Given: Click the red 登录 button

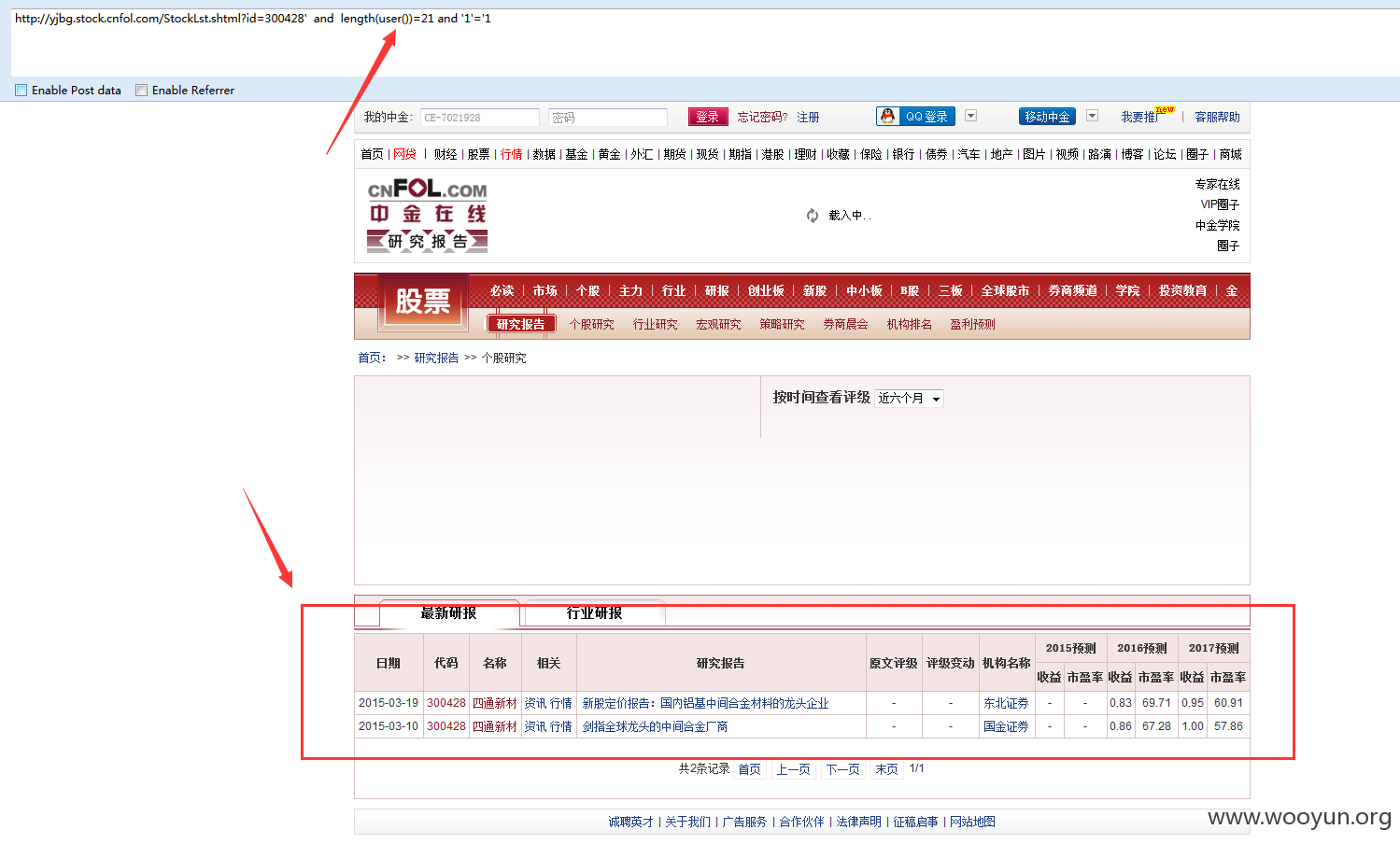Looking at the screenshot, I should coord(708,117).
